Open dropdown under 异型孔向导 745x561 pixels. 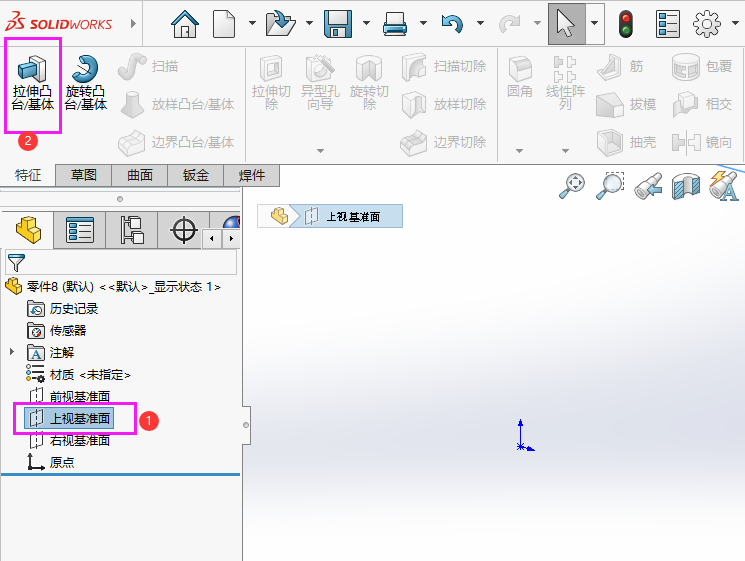(x=320, y=151)
